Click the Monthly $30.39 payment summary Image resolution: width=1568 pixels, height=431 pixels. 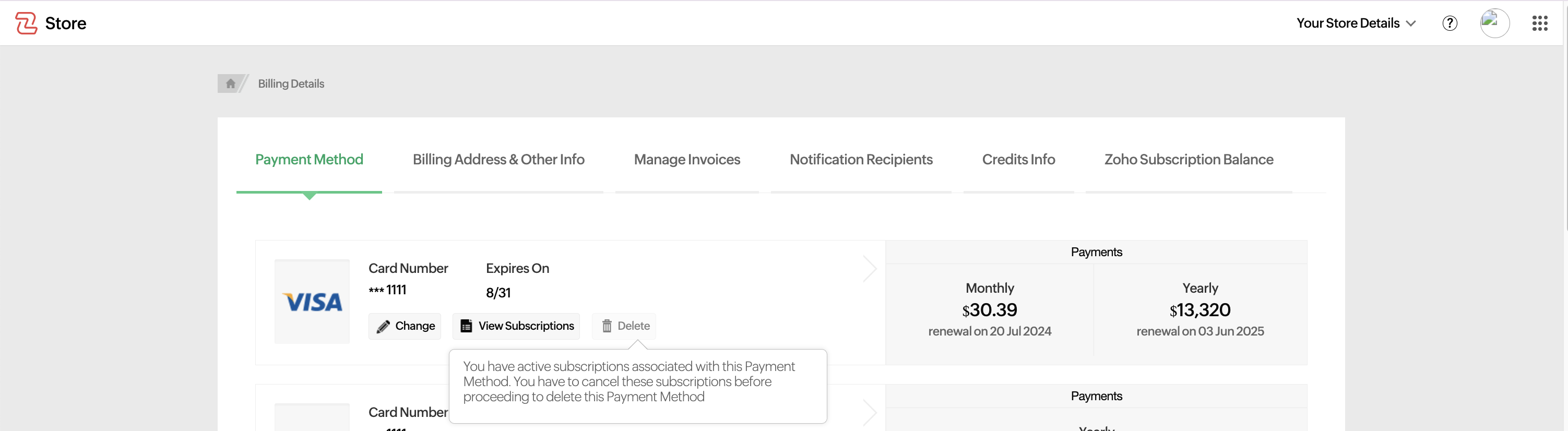point(989,310)
